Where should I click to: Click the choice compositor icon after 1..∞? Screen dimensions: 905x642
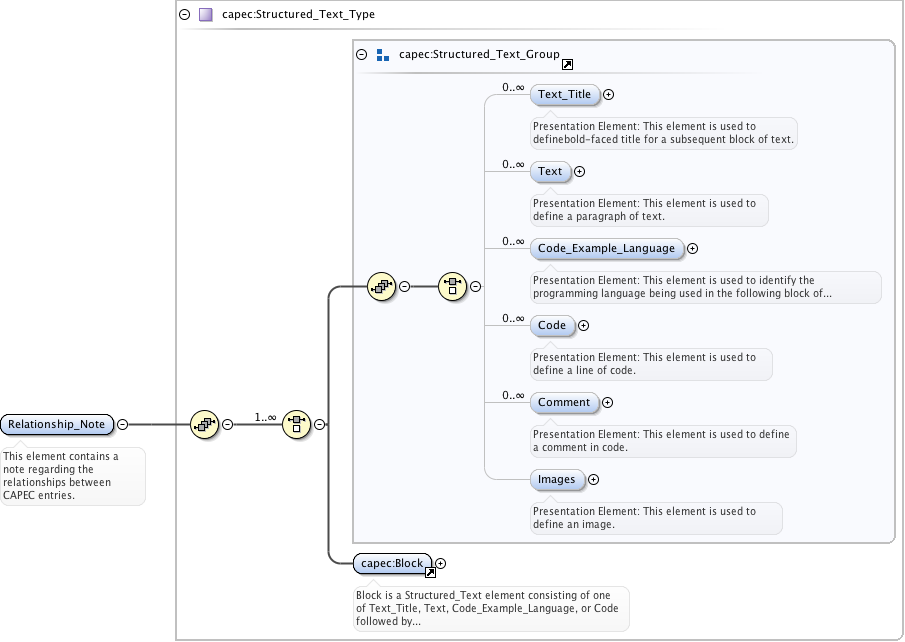(x=296, y=424)
